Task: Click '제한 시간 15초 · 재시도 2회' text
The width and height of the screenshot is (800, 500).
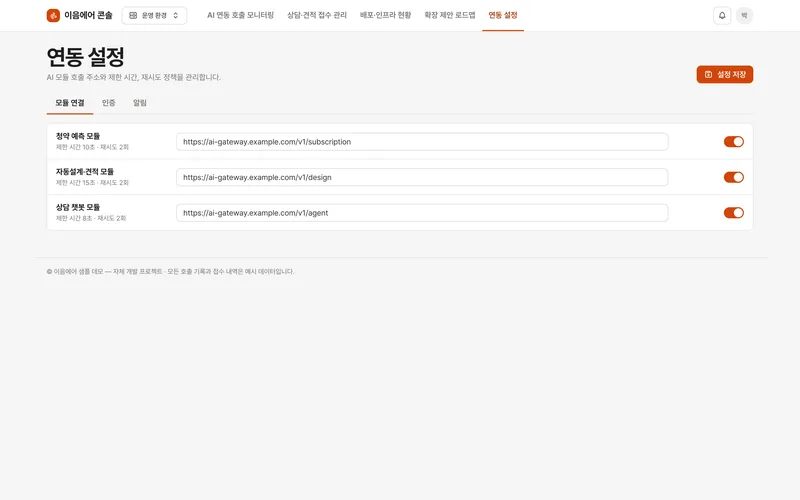Action: coord(92,183)
